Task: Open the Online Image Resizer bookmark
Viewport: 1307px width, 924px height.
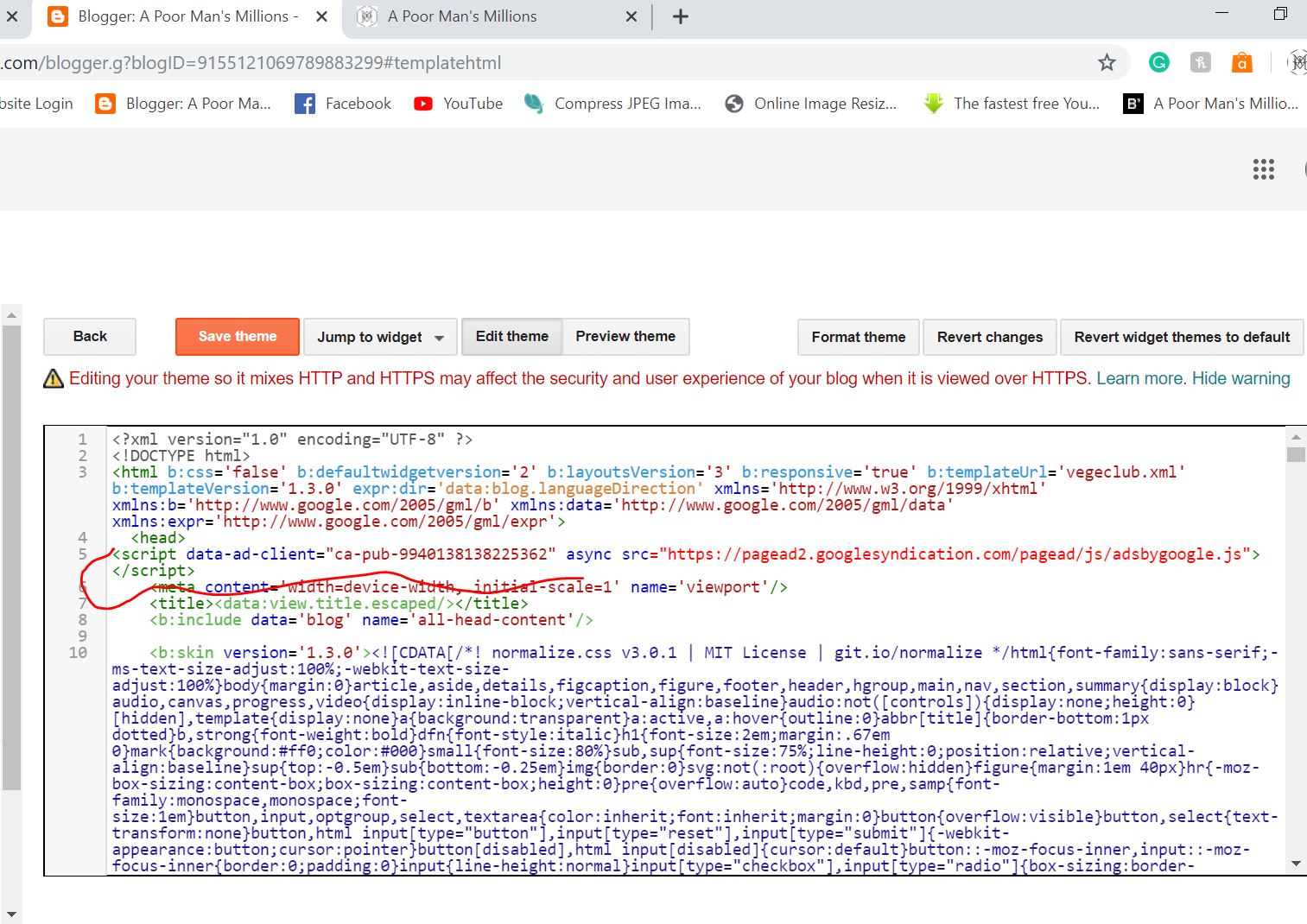Action: [x=810, y=104]
